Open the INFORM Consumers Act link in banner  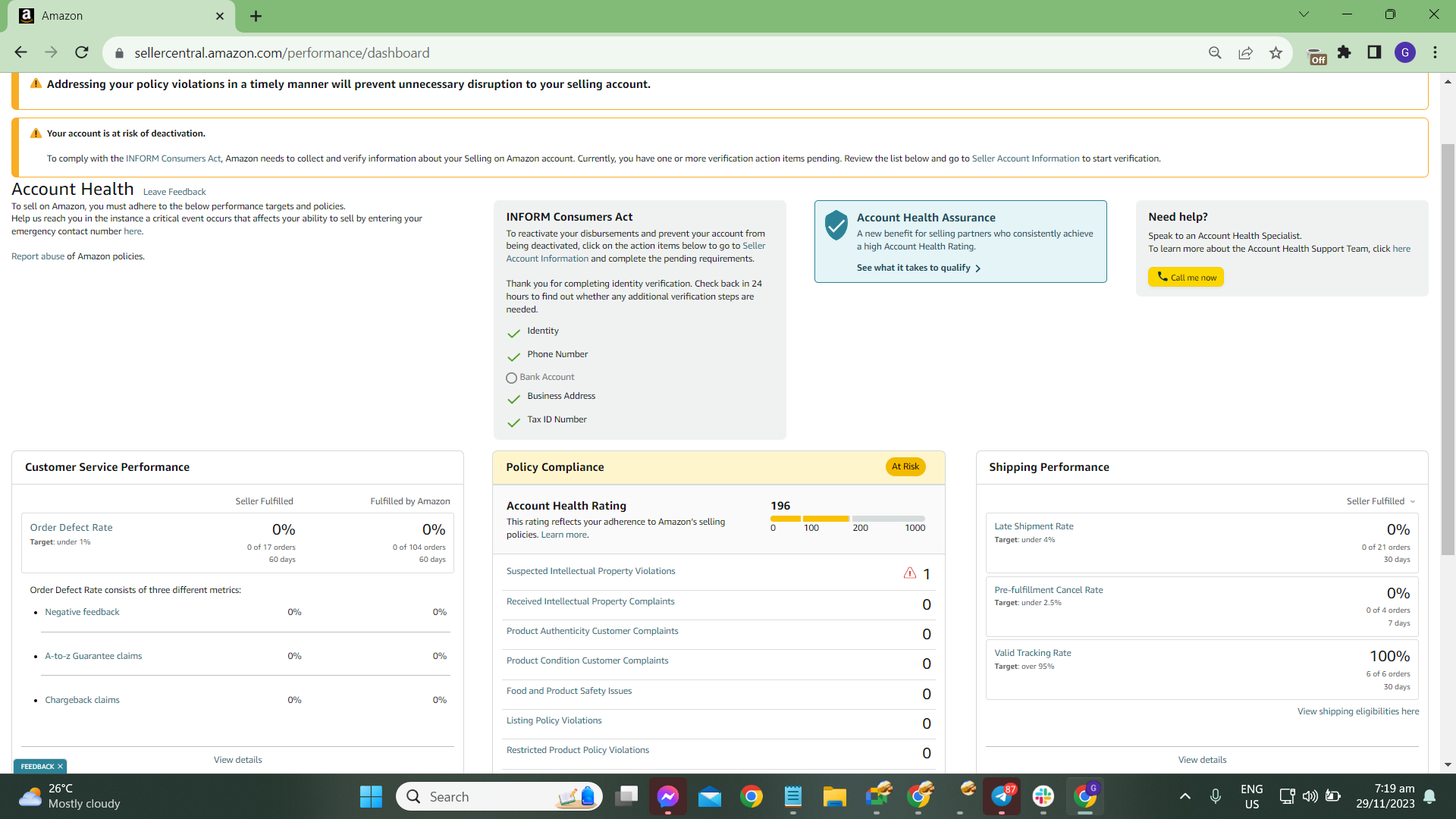pyautogui.click(x=174, y=158)
